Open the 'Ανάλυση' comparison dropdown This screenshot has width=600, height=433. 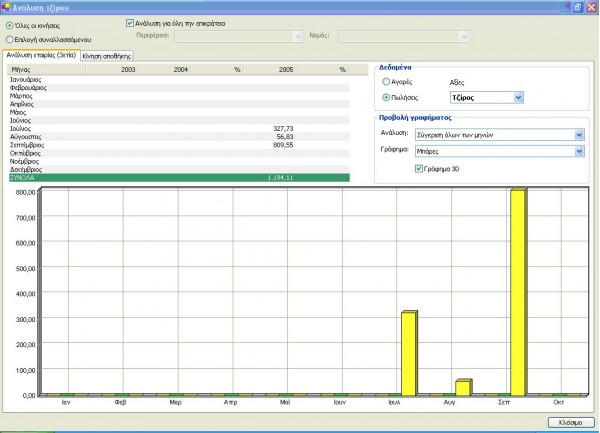pyautogui.click(x=500, y=135)
